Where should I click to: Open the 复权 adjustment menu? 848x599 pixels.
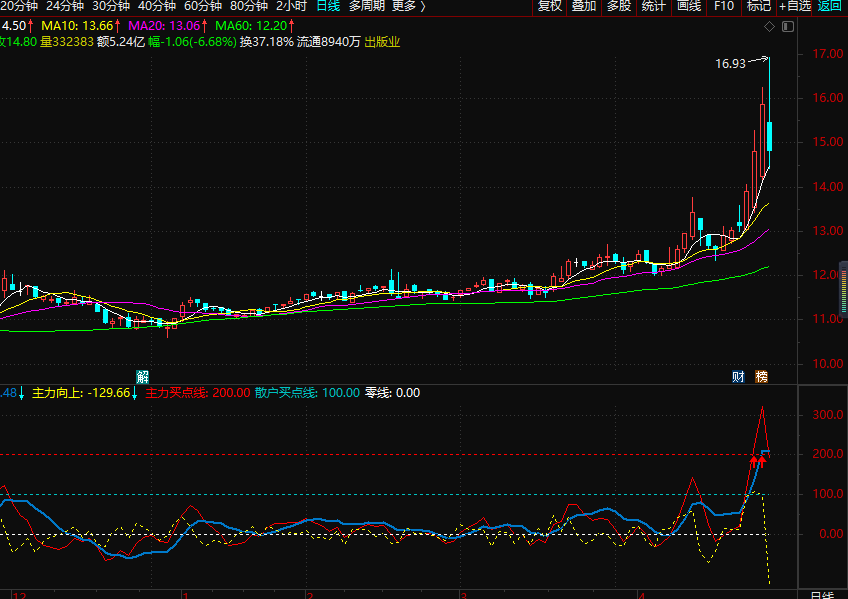tap(550, 6)
